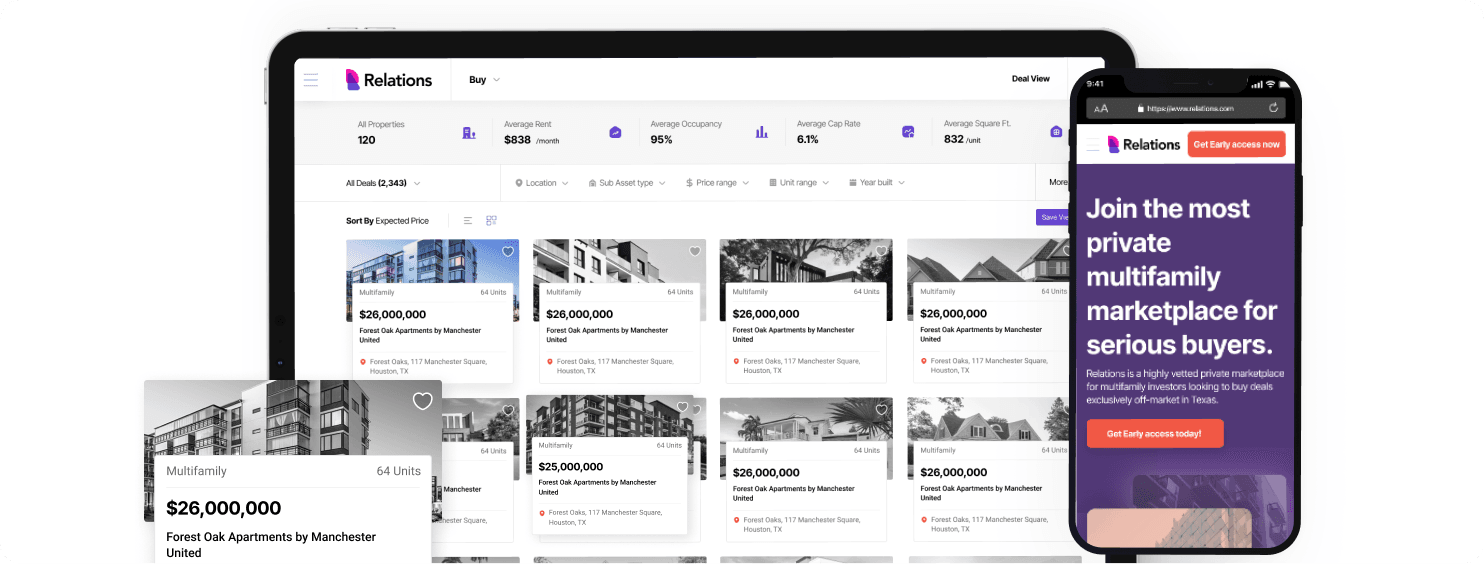
Task: Click the $25,000,000 price
Action: [x=571, y=466]
